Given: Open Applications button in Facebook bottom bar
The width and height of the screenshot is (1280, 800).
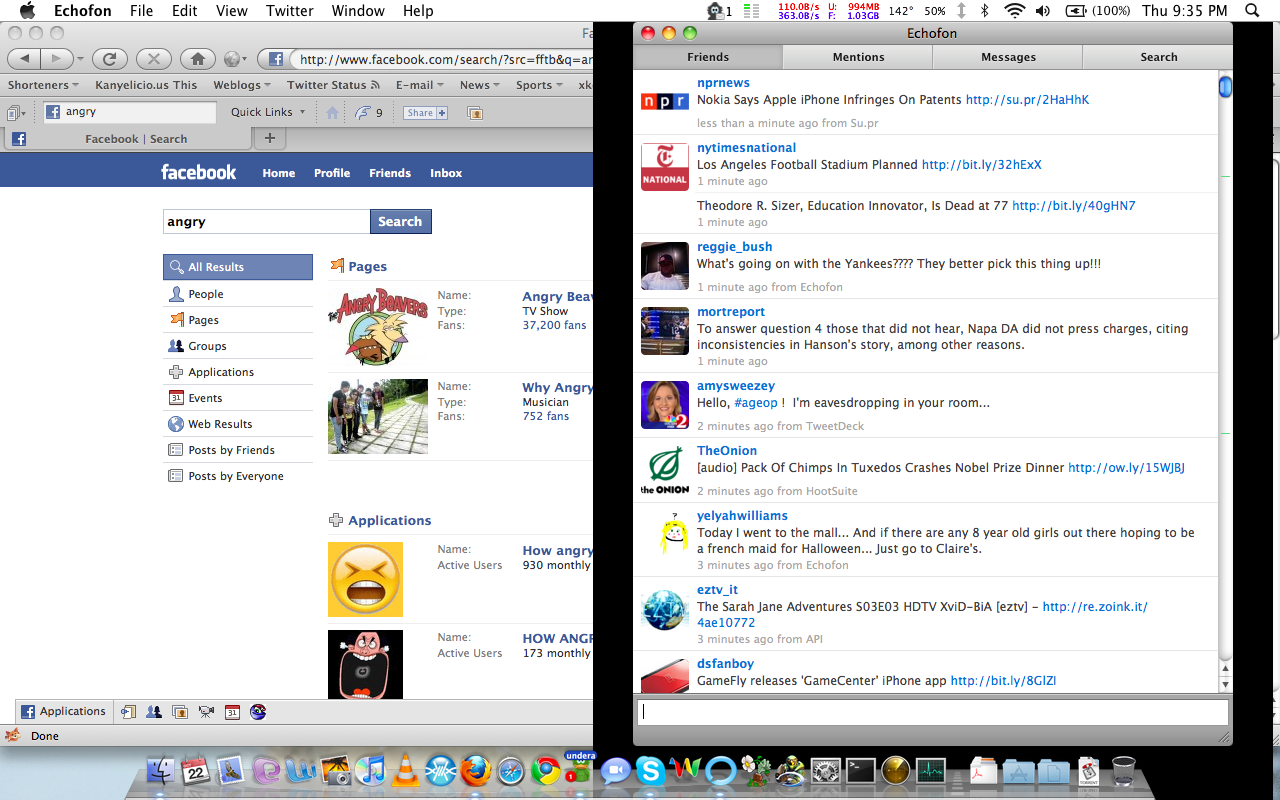Looking at the screenshot, I should (x=63, y=712).
